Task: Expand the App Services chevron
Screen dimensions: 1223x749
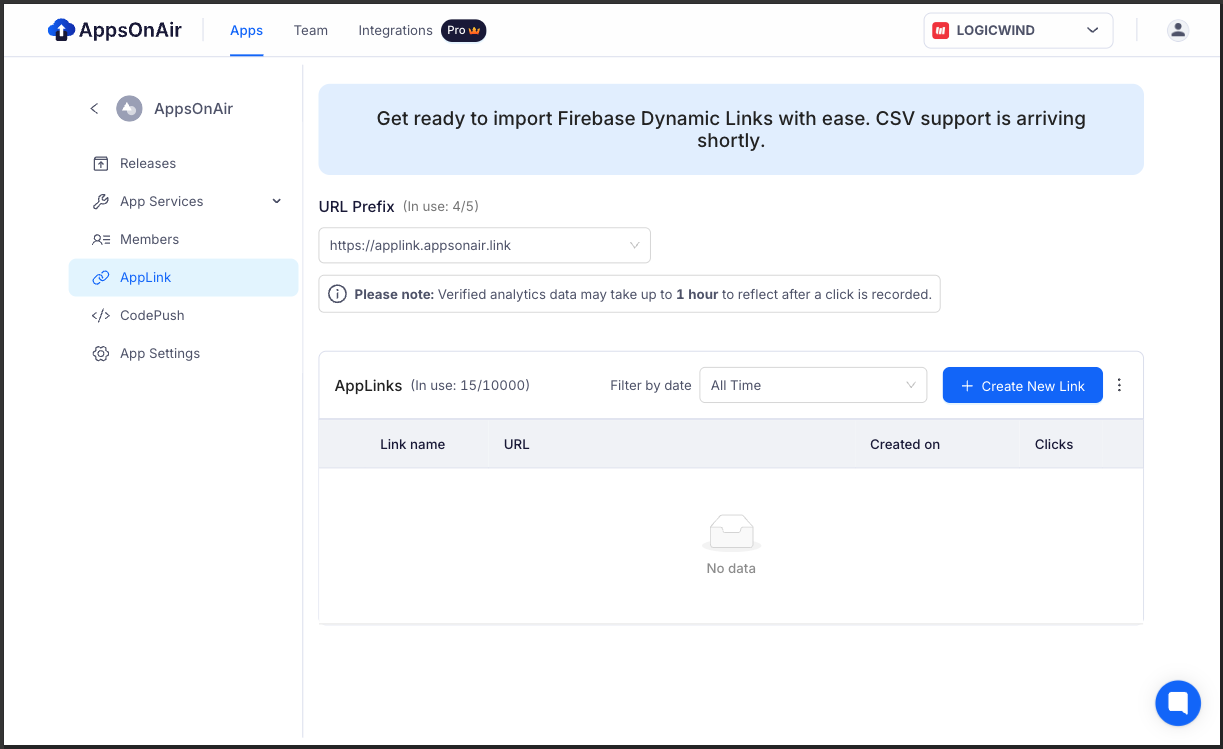Action: coord(277,201)
